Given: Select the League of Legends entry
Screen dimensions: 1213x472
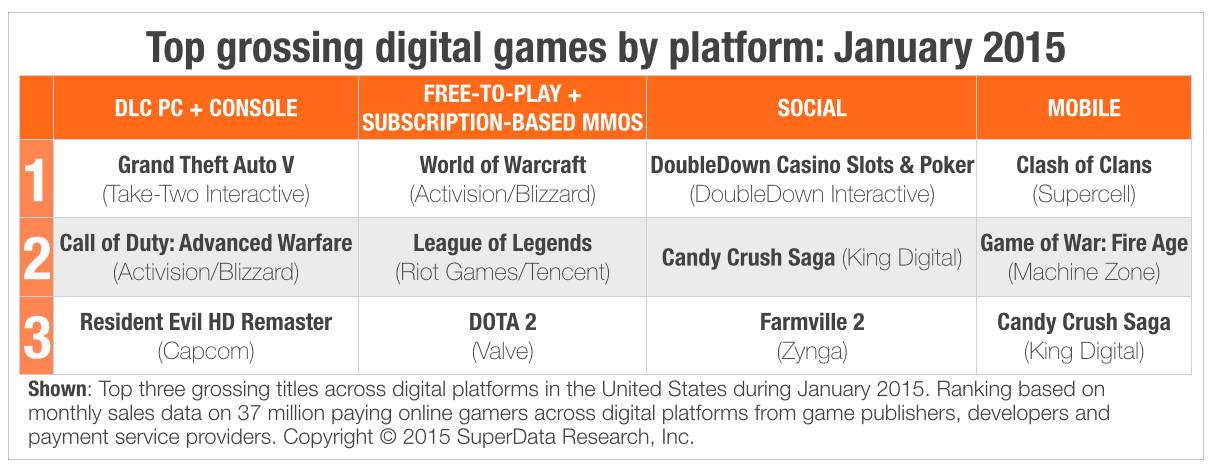Looking at the screenshot, I should point(502,243).
